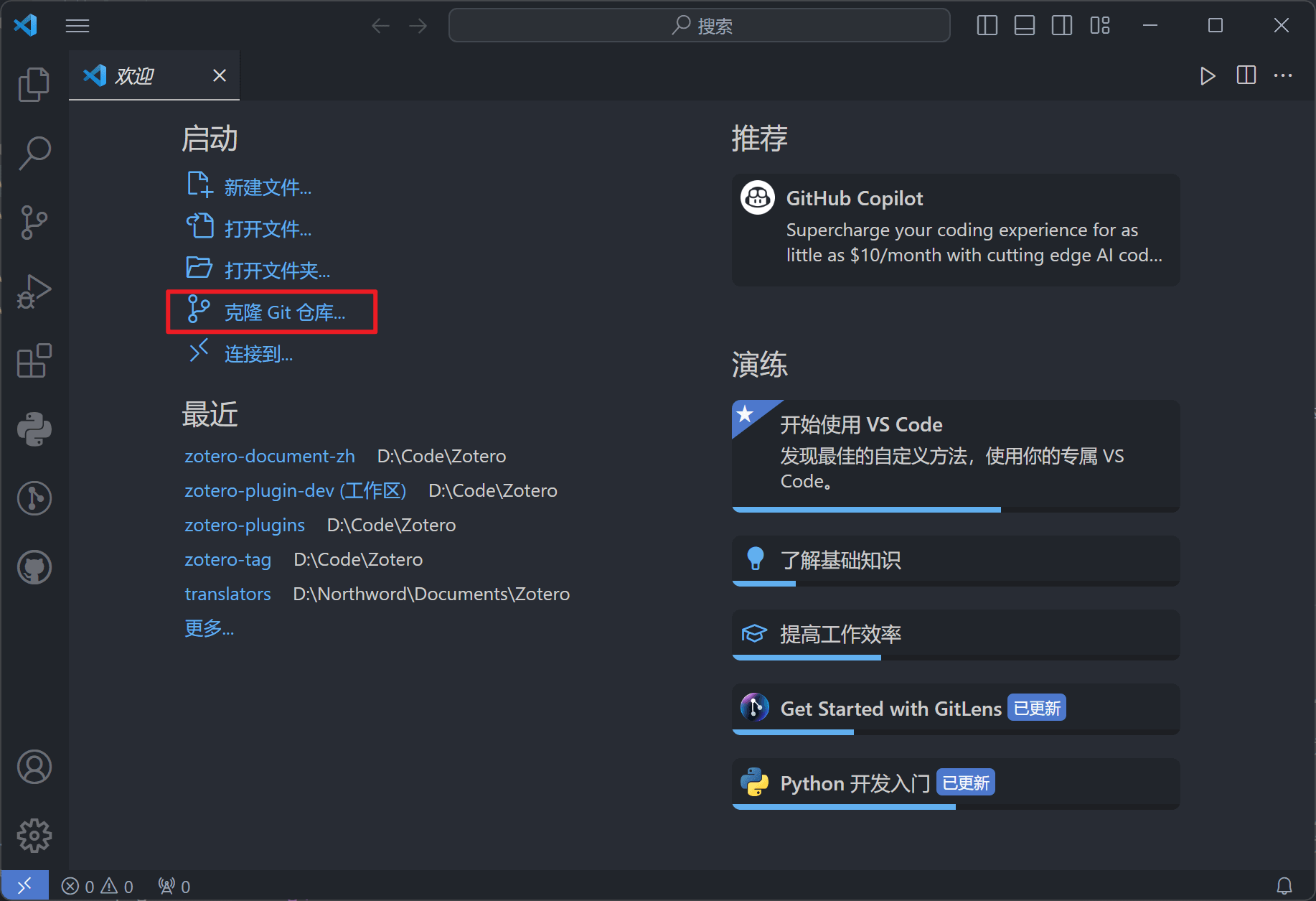Close the 欢迎 tab
The width and height of the screenshot is (1316, 901).
(220, 75)
